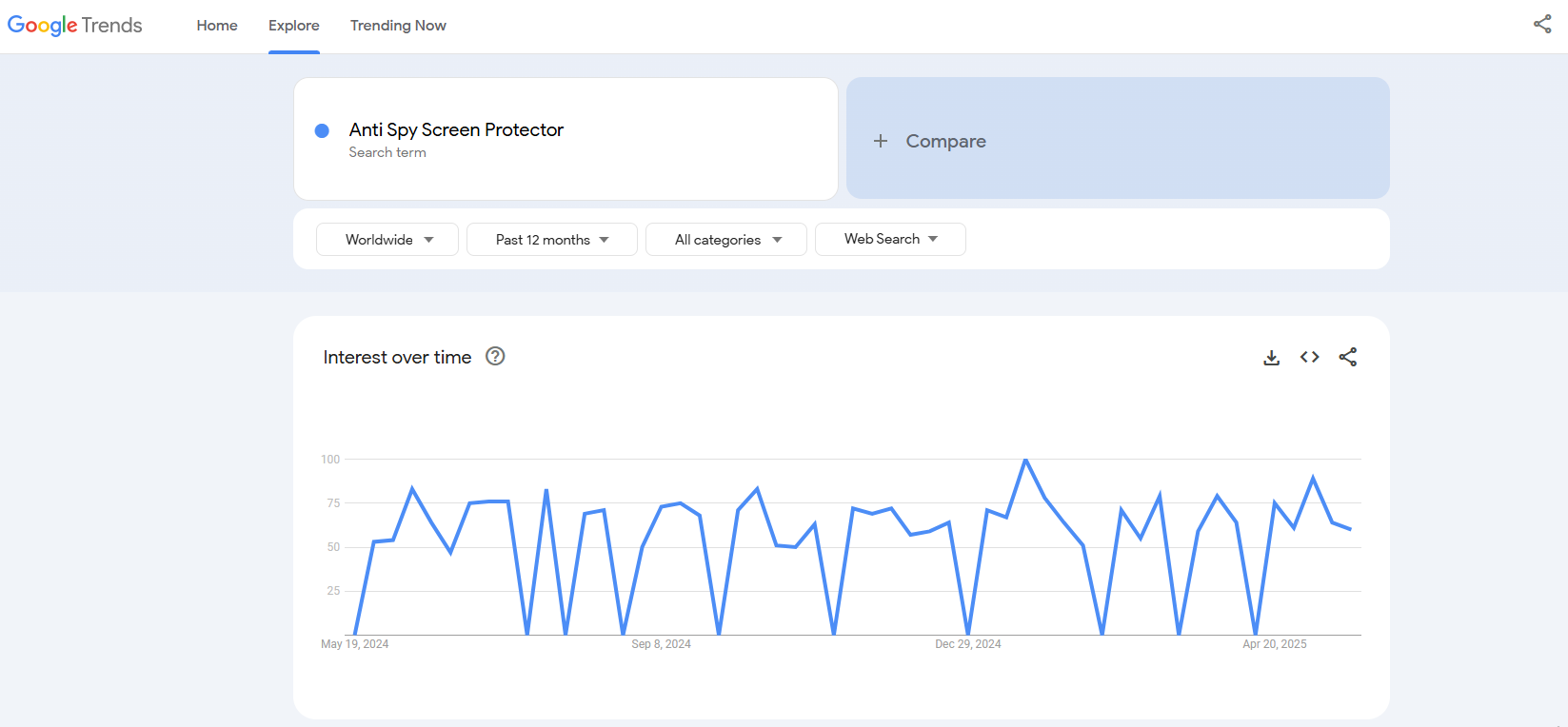
Task: Click the plus icon in the Compare box
Action: [x=881, y=141]
